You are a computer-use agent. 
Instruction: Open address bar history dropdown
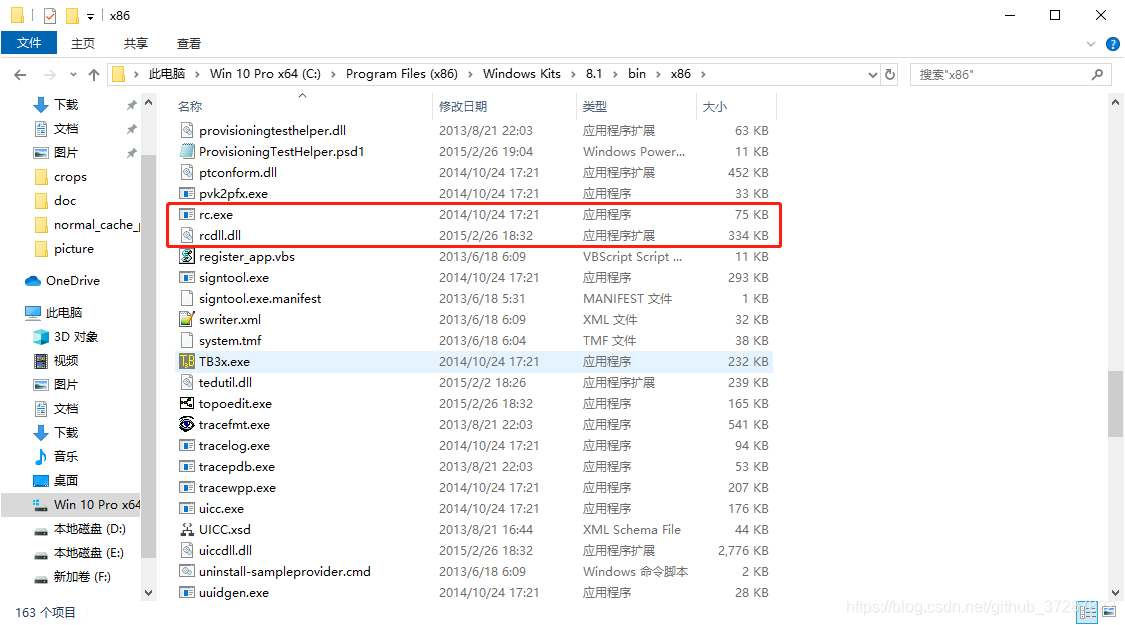click(x=872, y=75)
